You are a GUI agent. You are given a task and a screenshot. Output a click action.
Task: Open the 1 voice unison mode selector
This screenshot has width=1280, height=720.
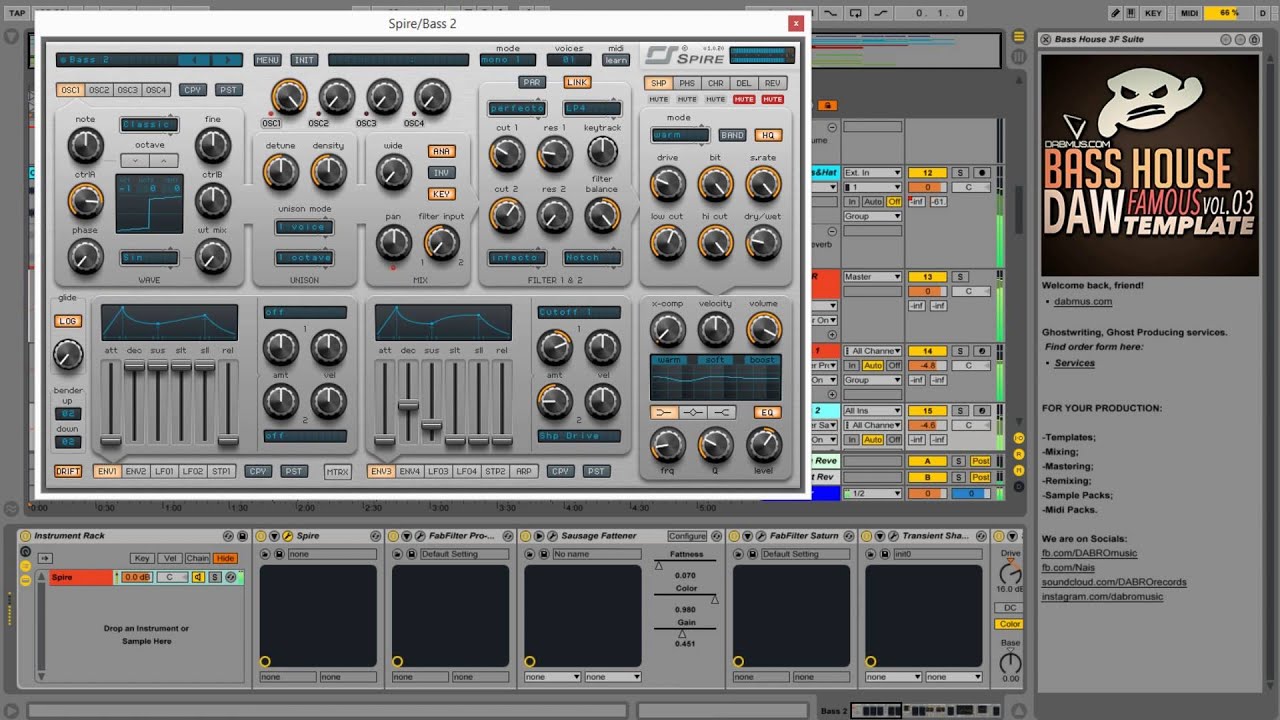(304, 227)
